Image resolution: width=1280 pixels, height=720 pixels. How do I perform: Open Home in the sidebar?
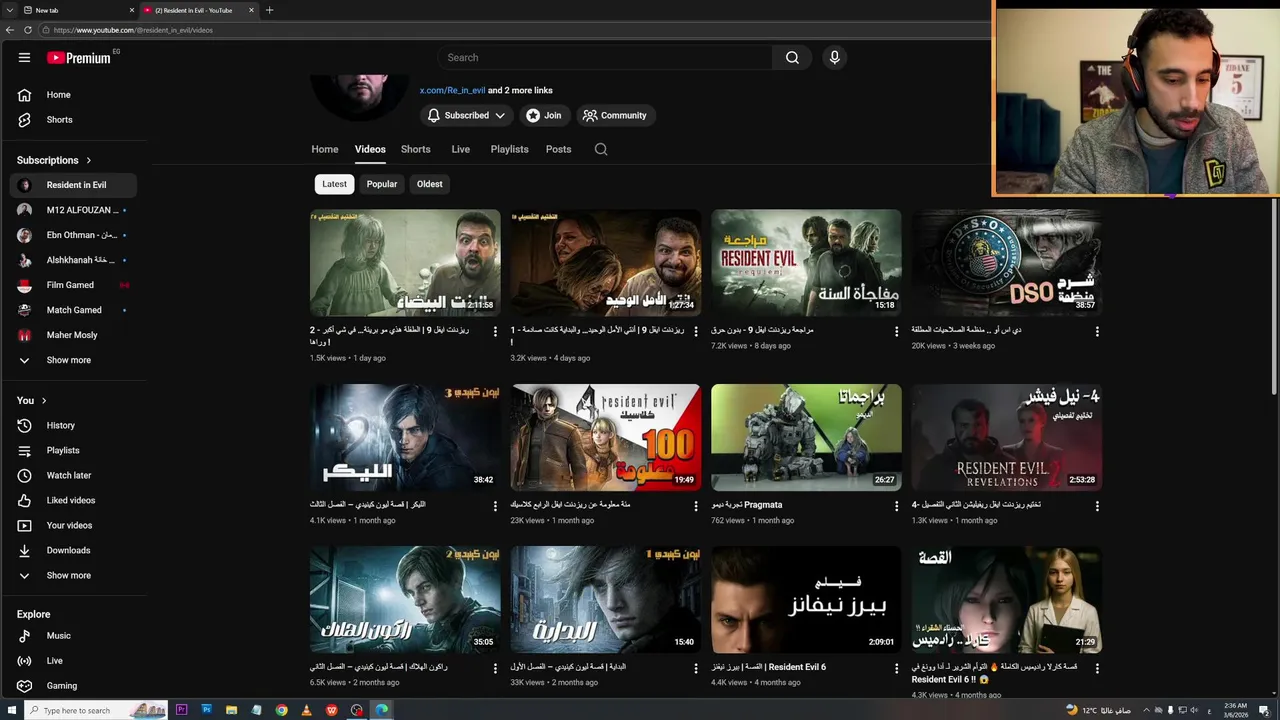74,95
